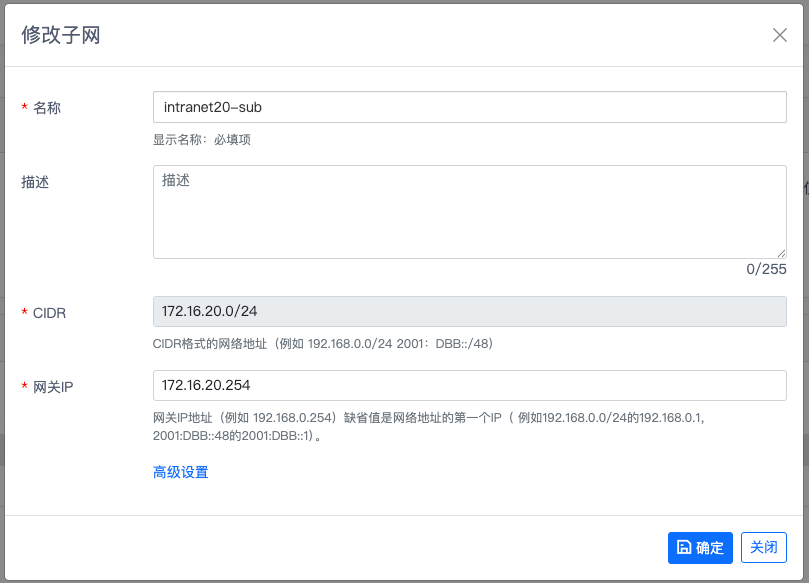Click the 名称 input containing intranet20-sub
Screen dimensions: 809x583
(x=469, y=107)
